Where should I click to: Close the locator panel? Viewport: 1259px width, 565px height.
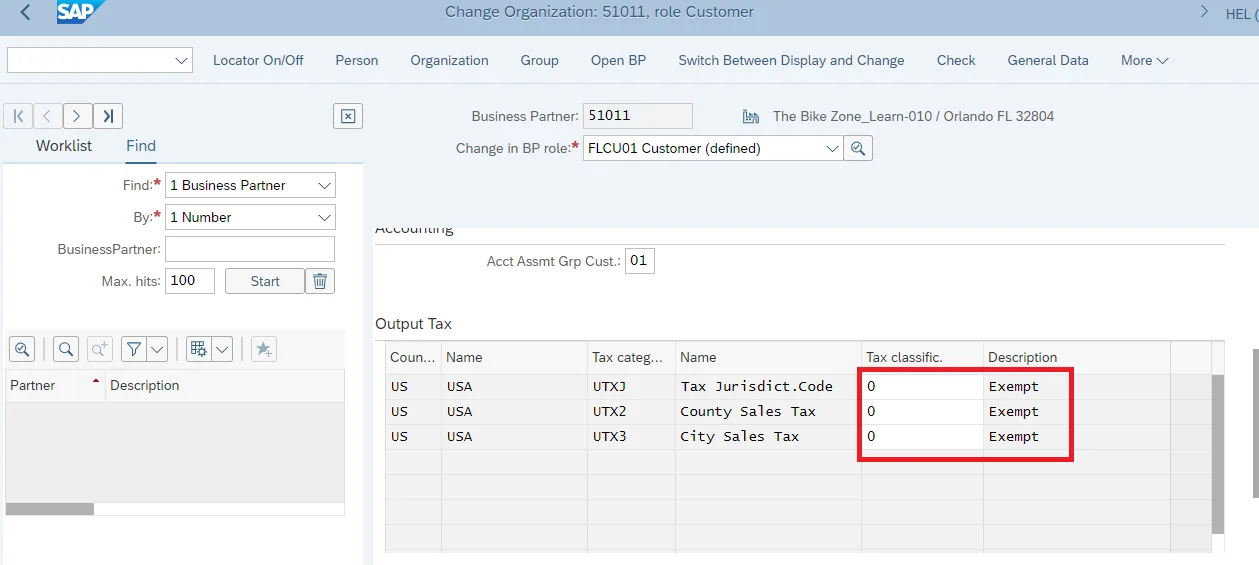tap(347, 116)
